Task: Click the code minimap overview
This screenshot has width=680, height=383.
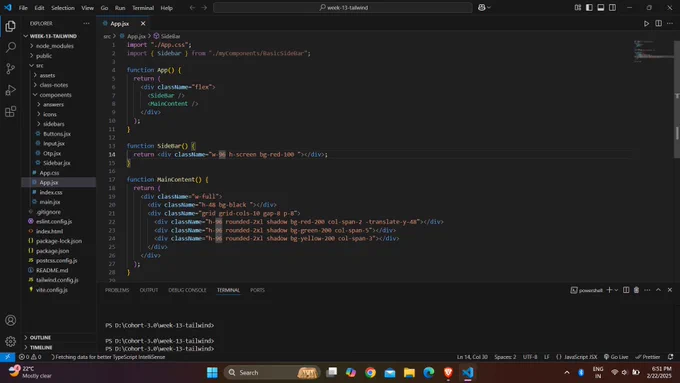Action: [653, 51]
